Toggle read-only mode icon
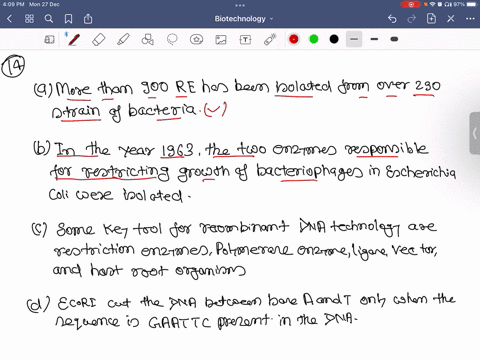This screenshot has height=360, width=480. click(x=49, y=40)
